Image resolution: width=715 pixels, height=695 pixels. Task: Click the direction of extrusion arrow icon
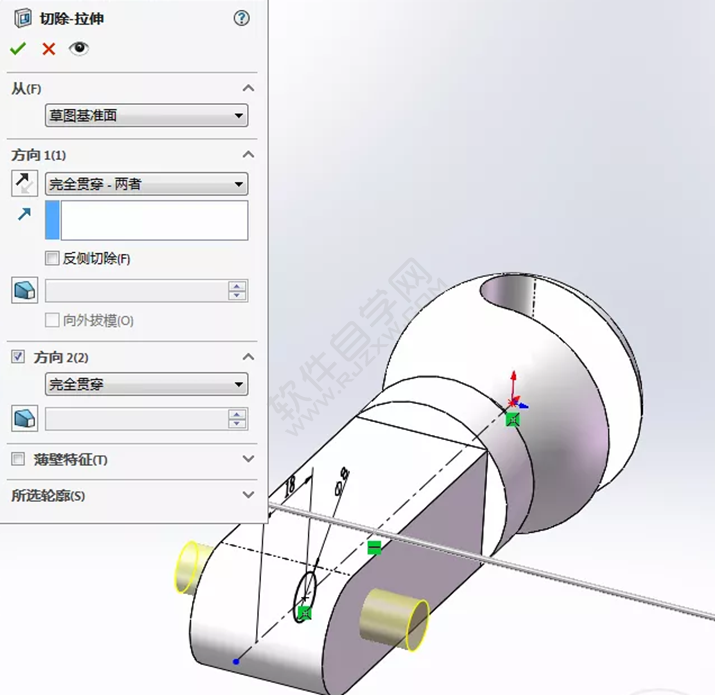pyautogui.click(x=24, y=214)
